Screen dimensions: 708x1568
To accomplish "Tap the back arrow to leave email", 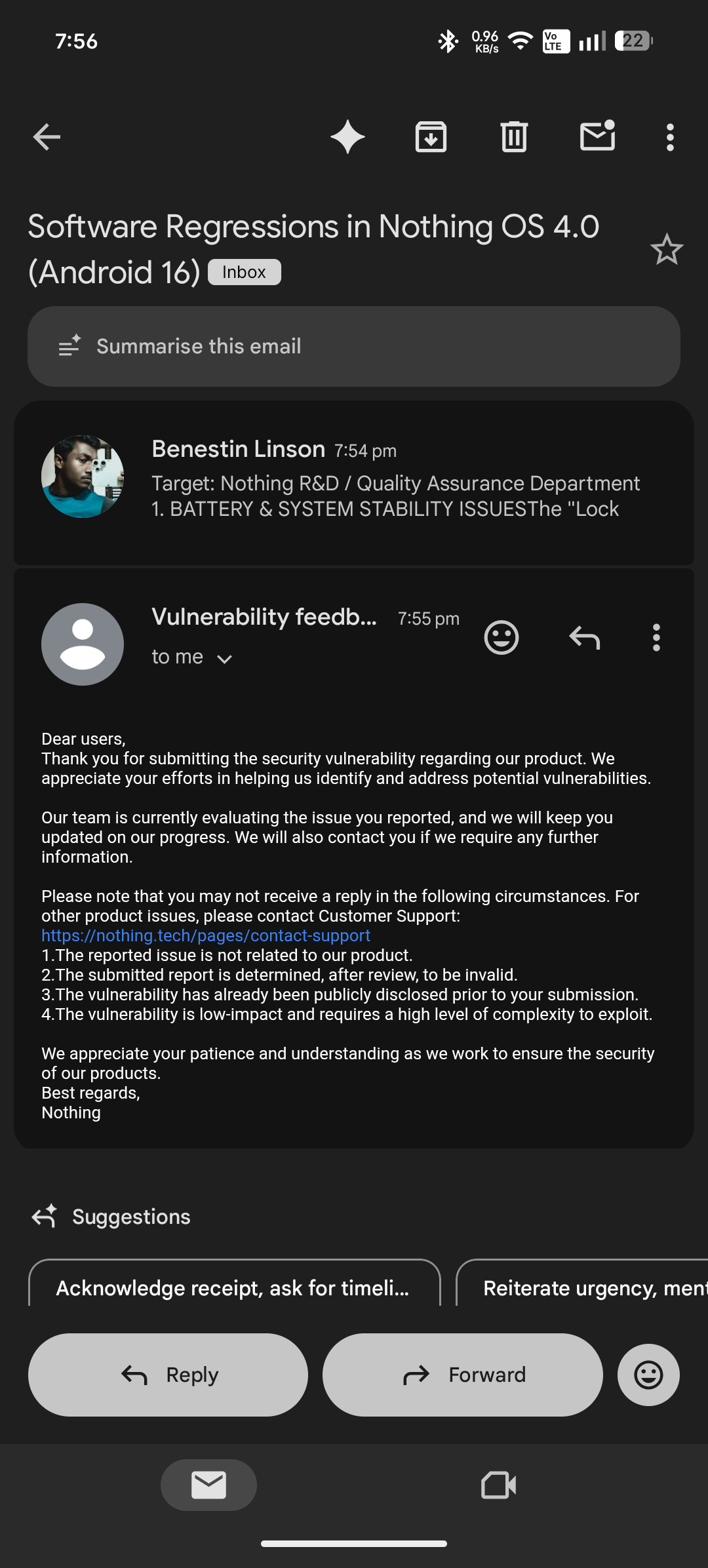I will 47,137.
